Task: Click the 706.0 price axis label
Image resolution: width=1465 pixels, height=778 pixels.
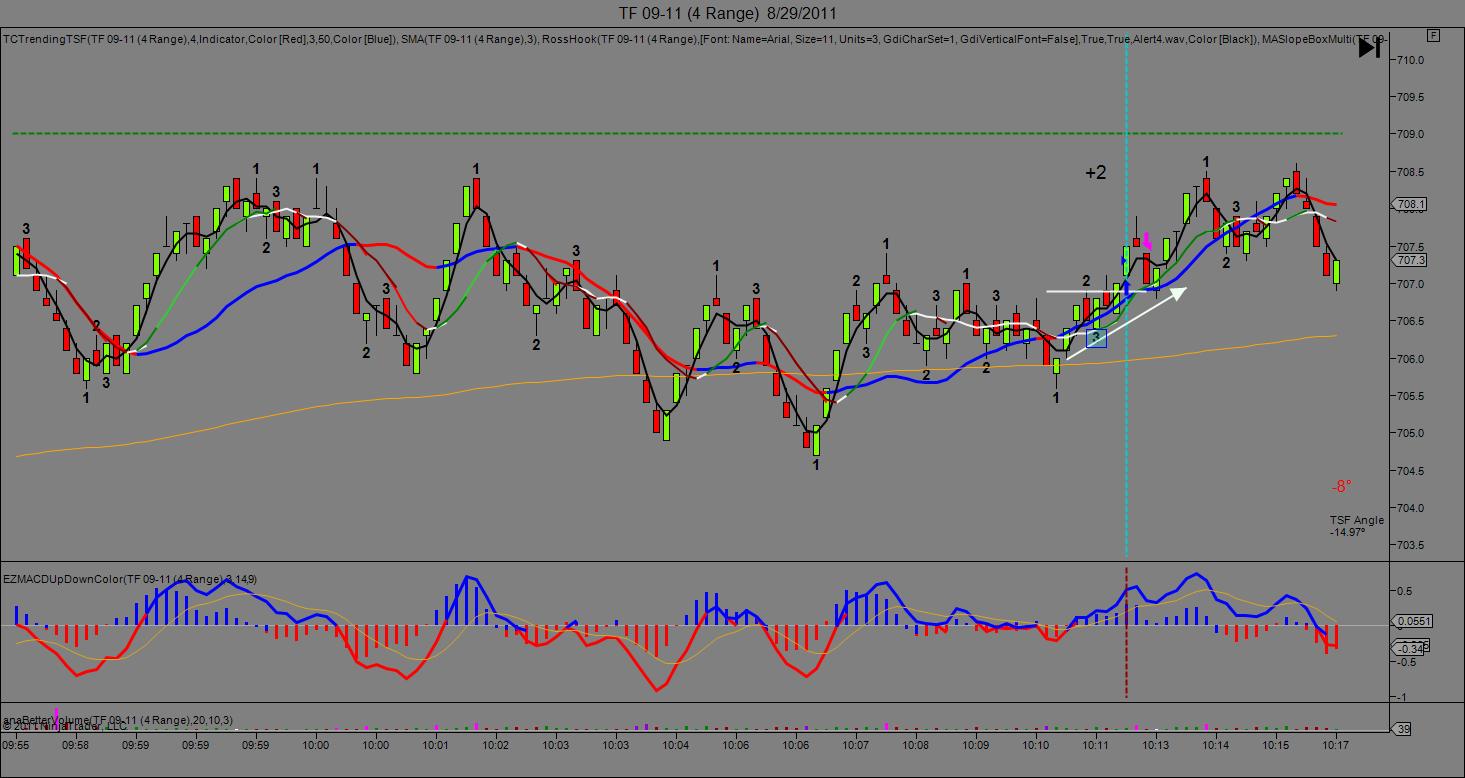Action: click(x=1410, y=359)
